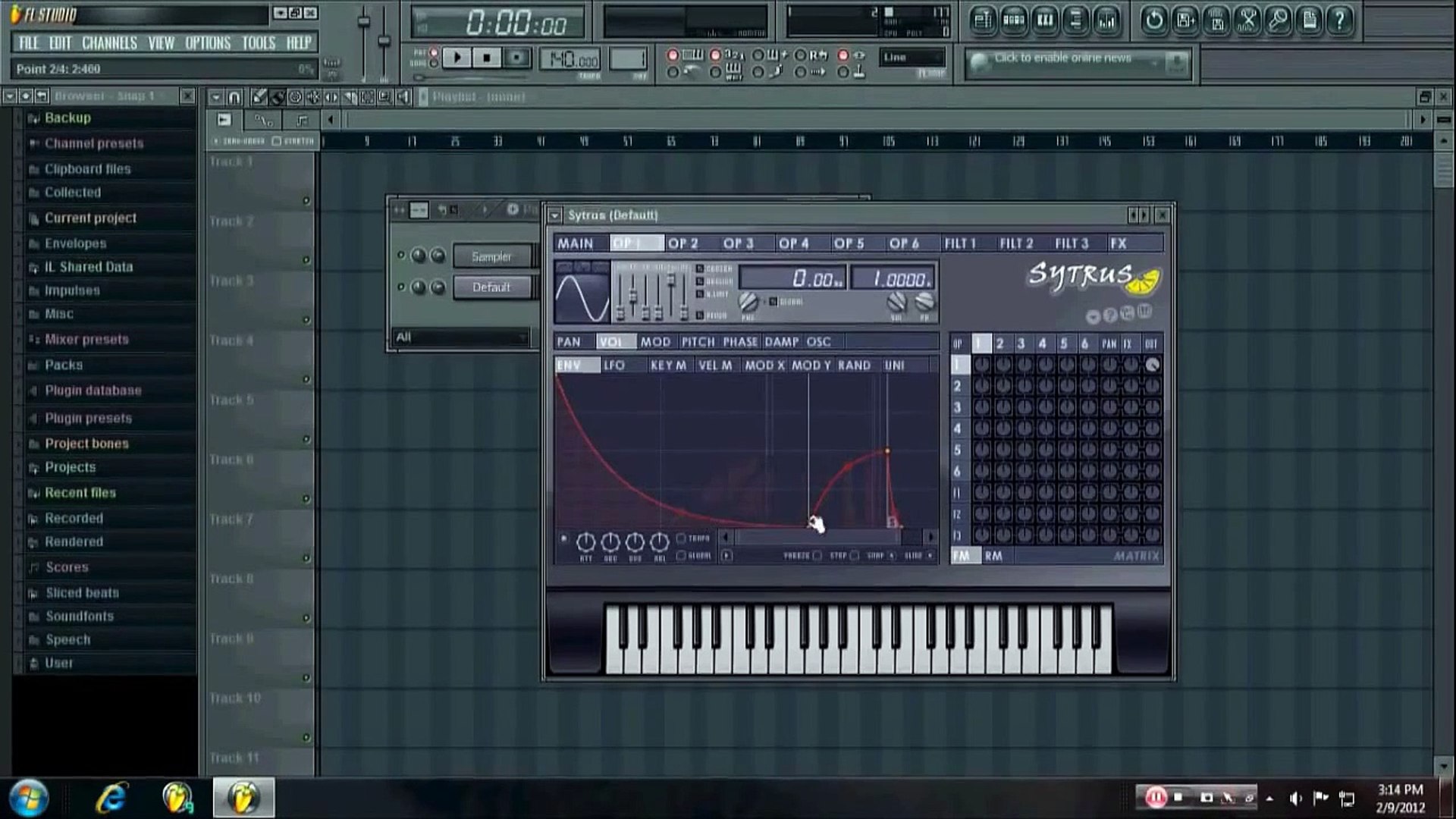Image resolution: width=1456 pixels, height=819 pixels.
Task: Click the Default channel button
Action: tap(491, 287)
